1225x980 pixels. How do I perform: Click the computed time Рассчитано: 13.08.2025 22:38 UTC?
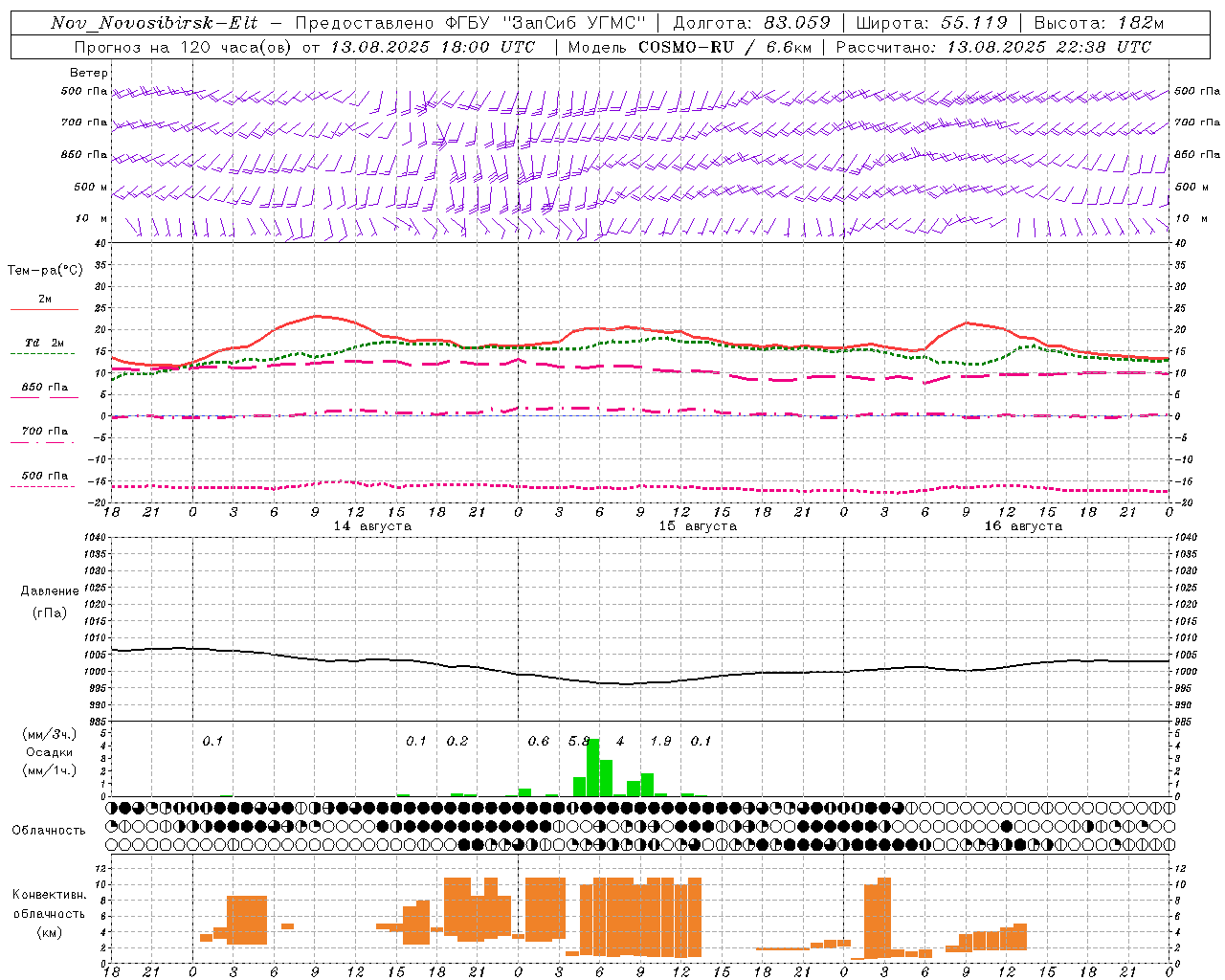coord(993,47)
